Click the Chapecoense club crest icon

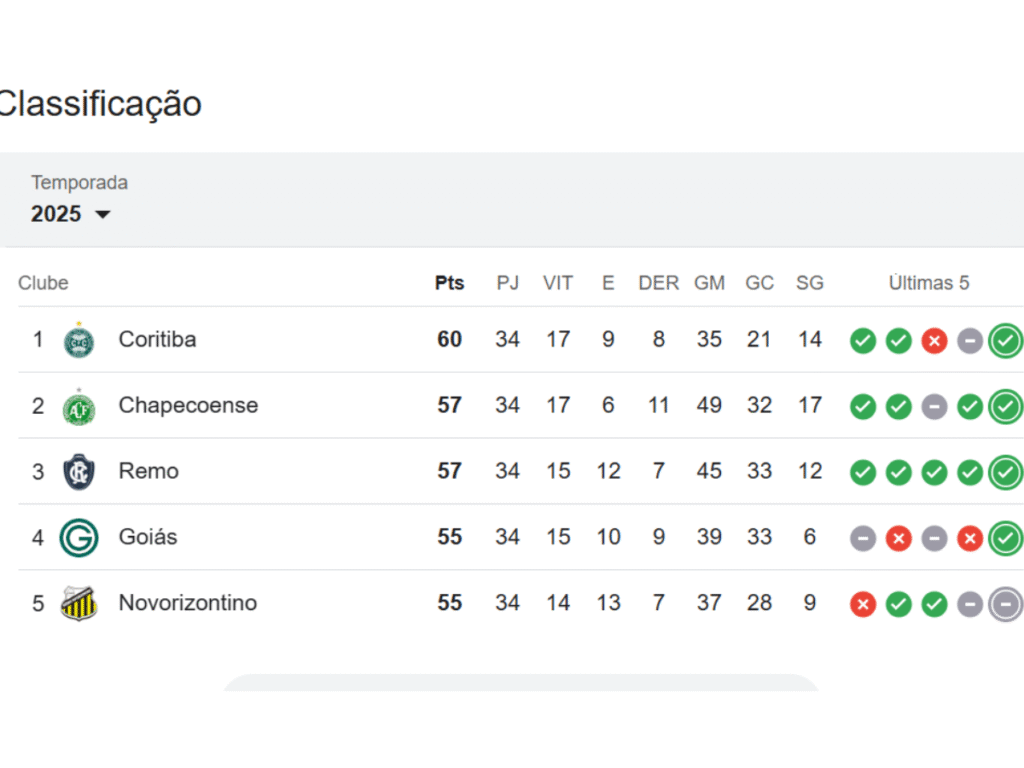click(79, 406)
